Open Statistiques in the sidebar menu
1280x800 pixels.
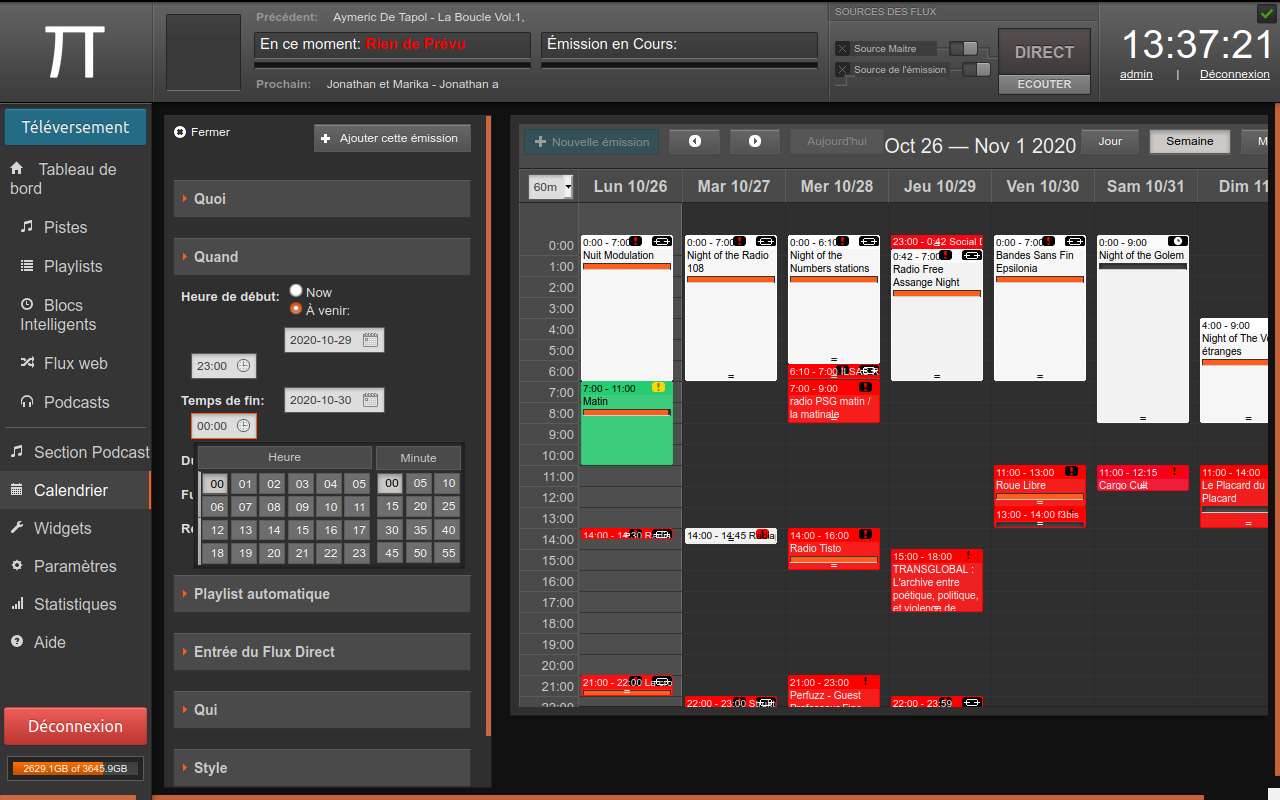(74, 604)
